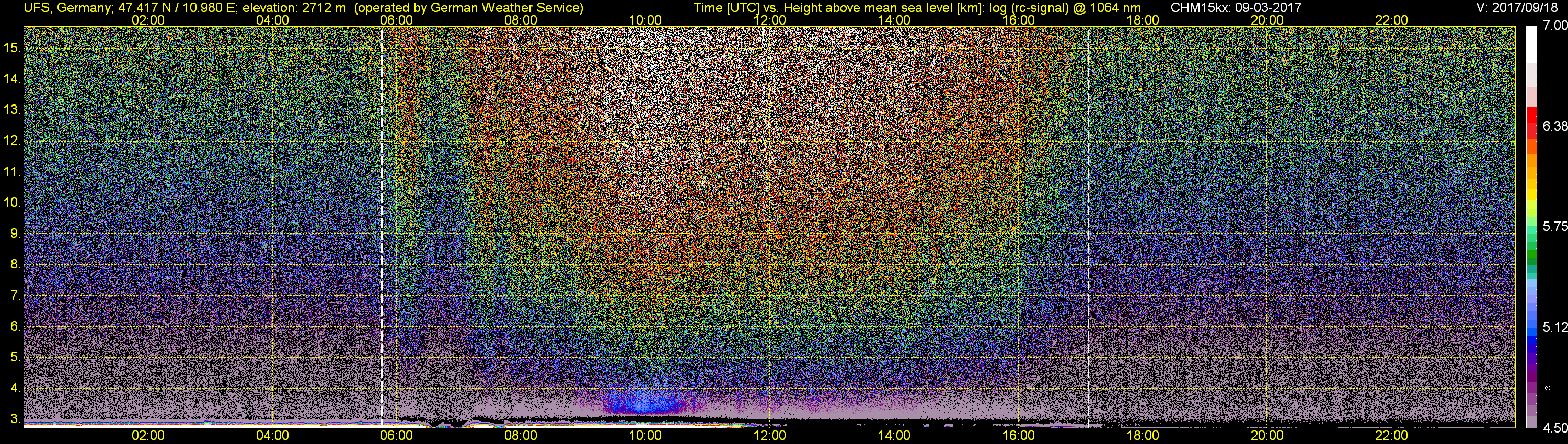This screenshot has width=1568, height=444.
Task: Click the 06:00 label on the top time axis
Action: [x=396, y=20]
